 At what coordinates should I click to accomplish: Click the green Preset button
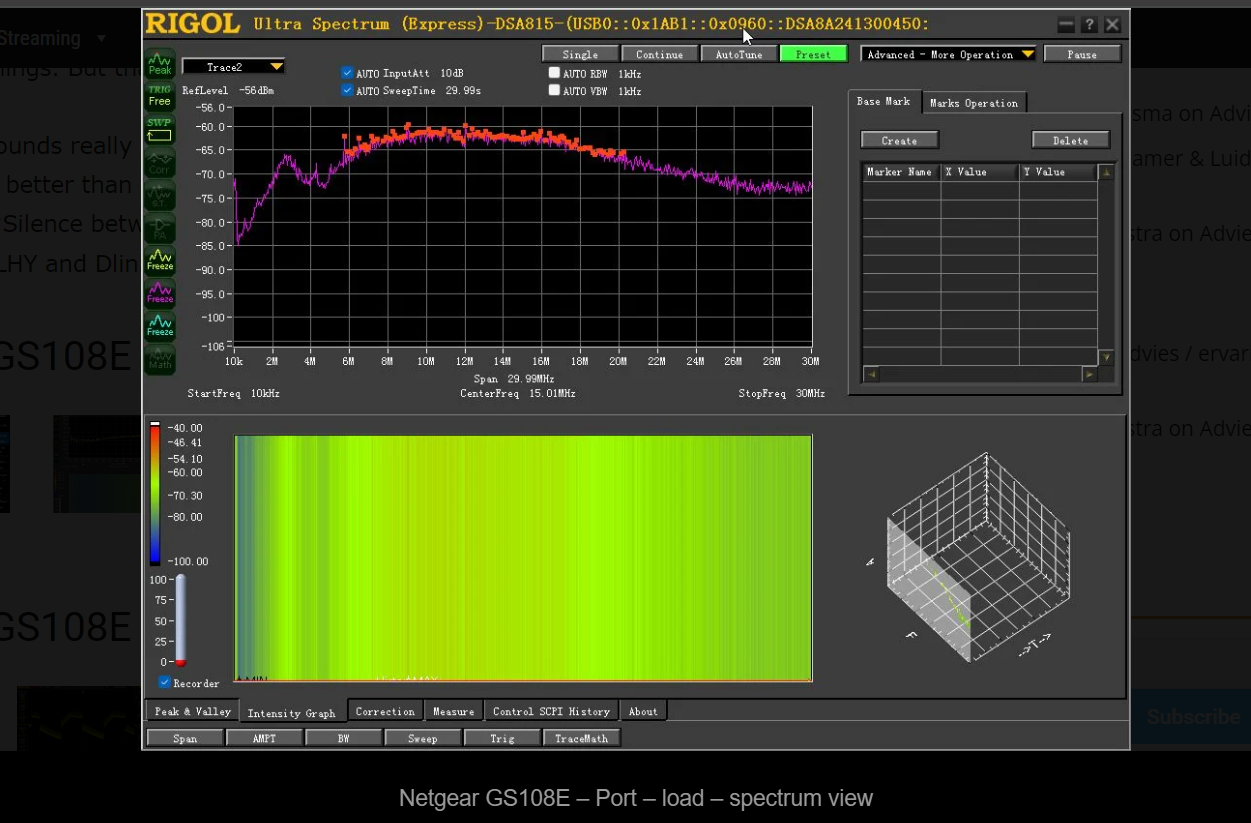click(x=813, y=55)
